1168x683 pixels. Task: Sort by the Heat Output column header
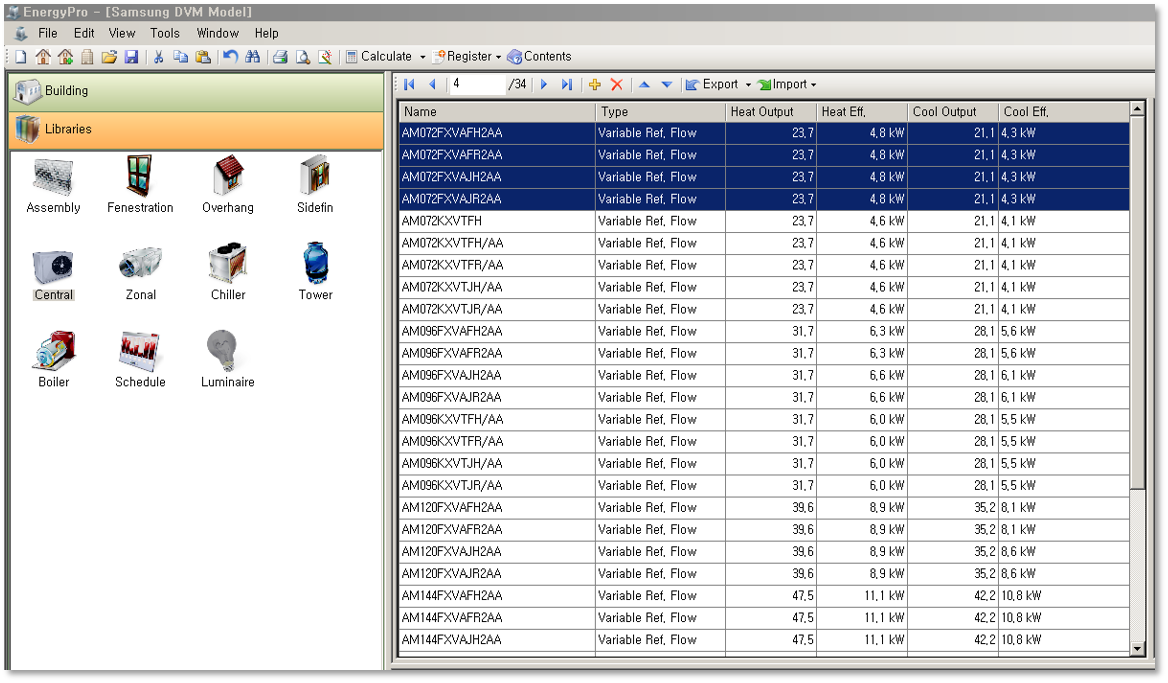[771, 112]
